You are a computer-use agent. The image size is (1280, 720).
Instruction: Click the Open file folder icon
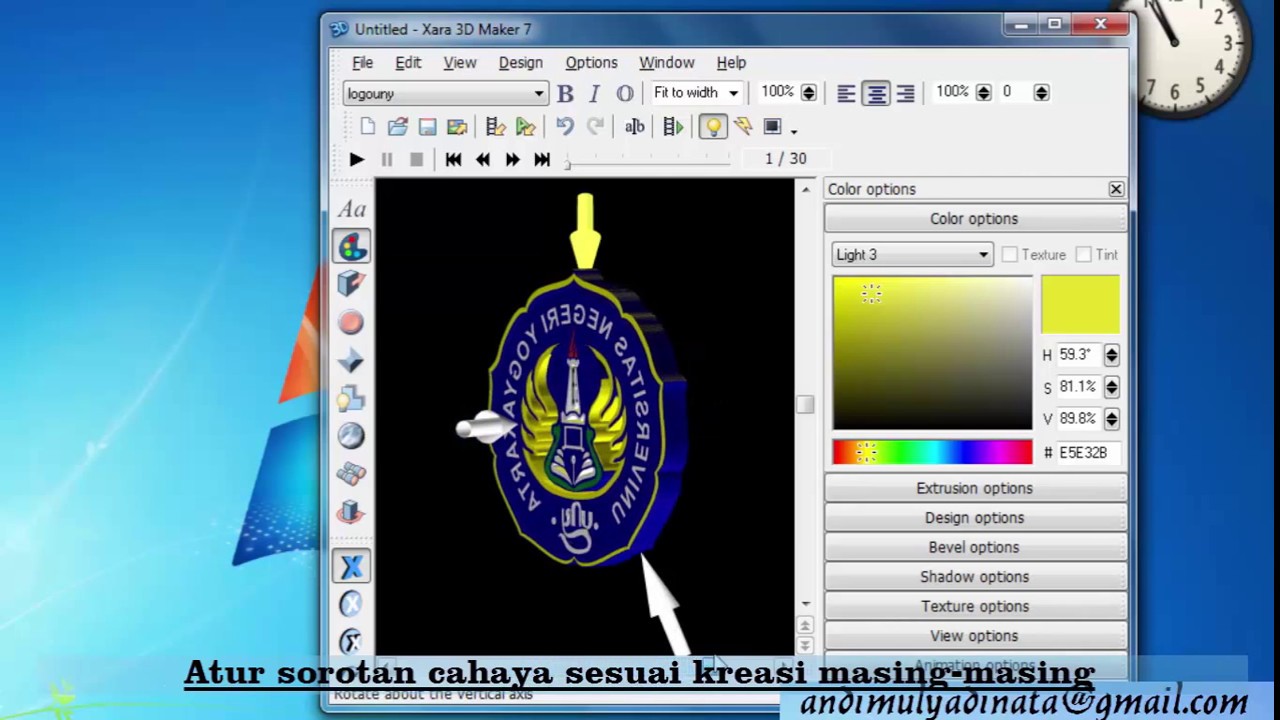coord(397,127)
